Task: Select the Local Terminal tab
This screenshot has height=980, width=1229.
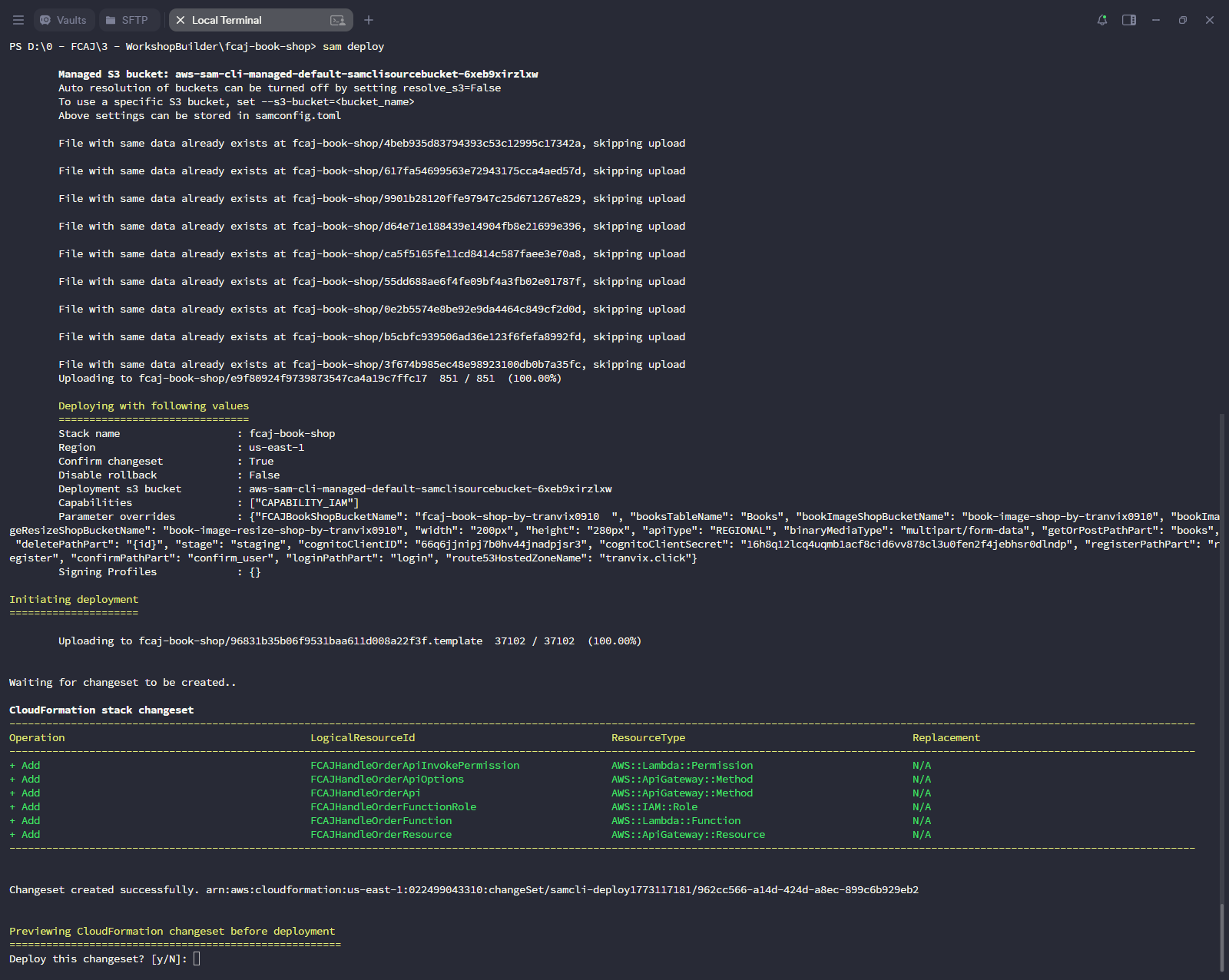Action: 260,20
